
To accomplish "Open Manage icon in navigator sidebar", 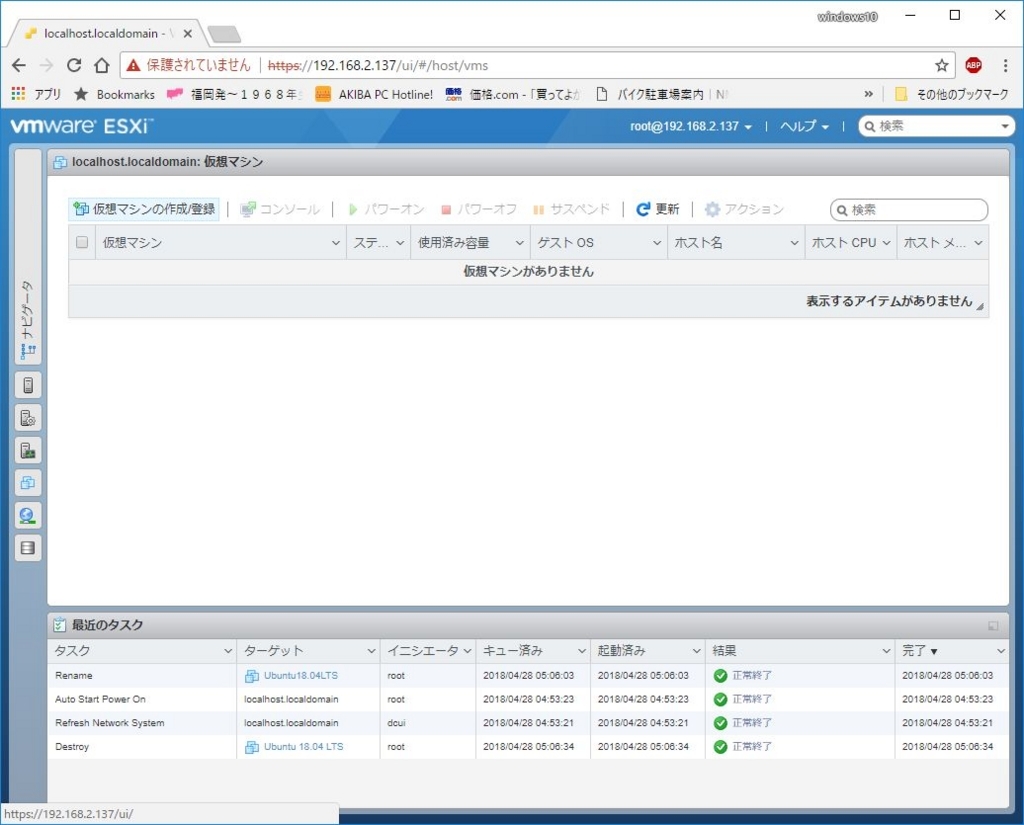I will click(28, 418).
